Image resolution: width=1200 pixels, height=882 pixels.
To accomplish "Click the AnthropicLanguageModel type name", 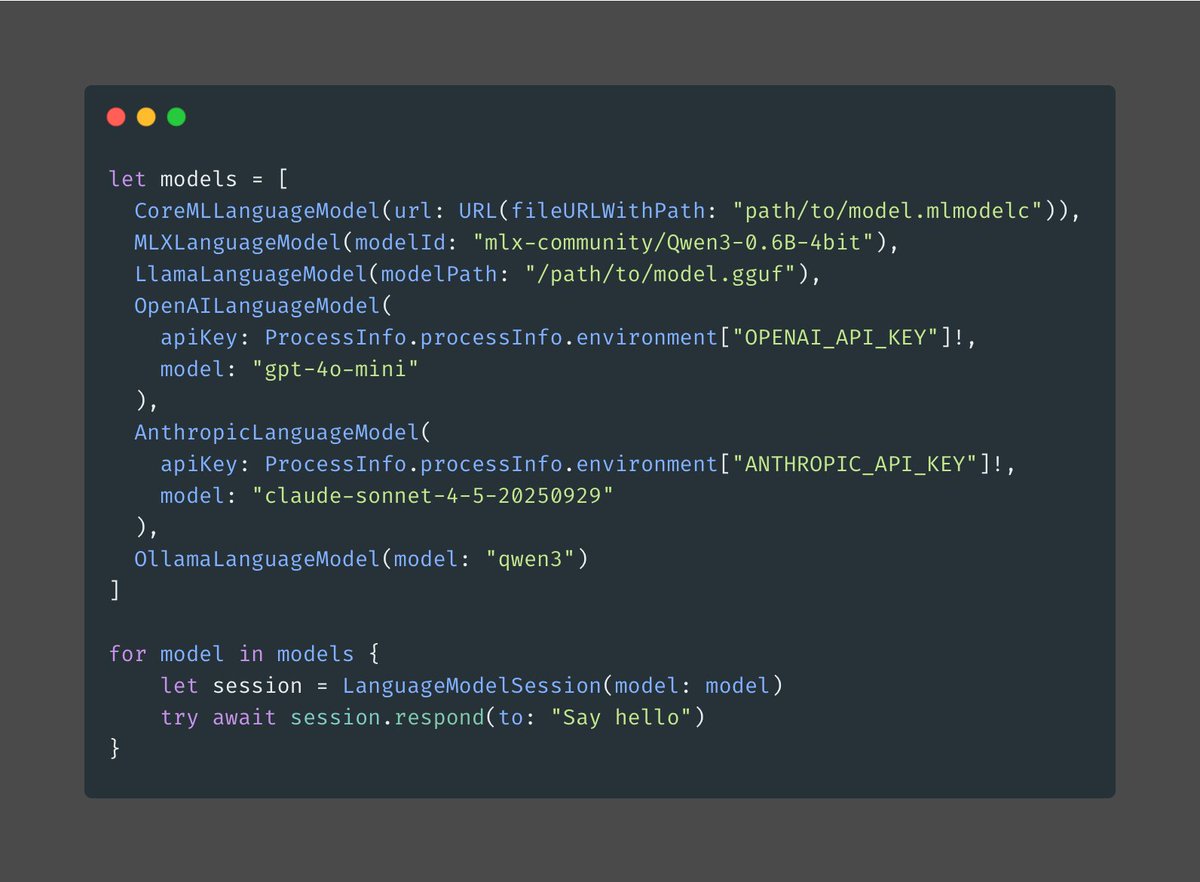I will (277, 433).
